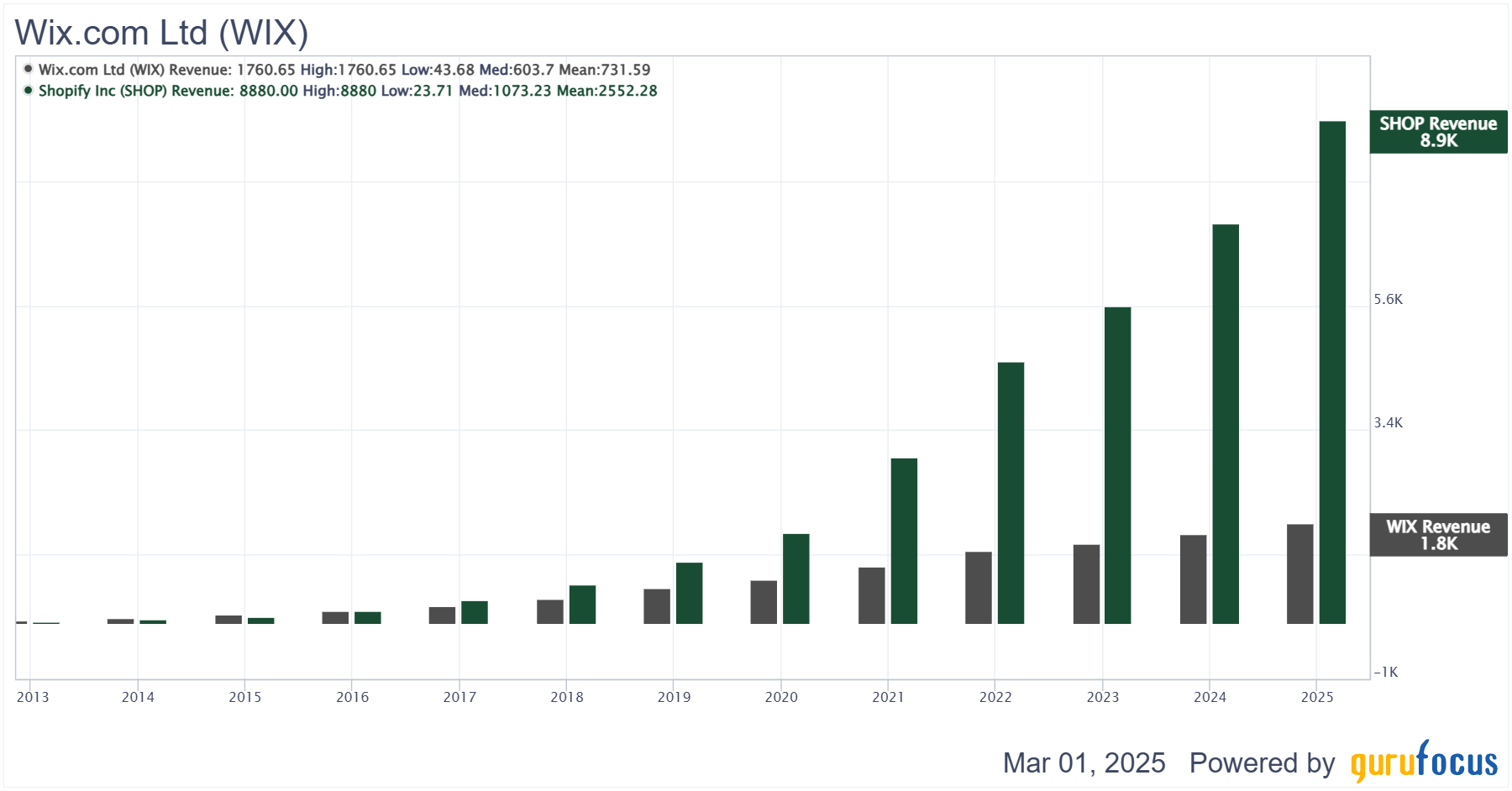Viewport: 1512px width, 791px height.
Task: Click the Mar 01, 2025 date text
Action: pos(1084,762)
